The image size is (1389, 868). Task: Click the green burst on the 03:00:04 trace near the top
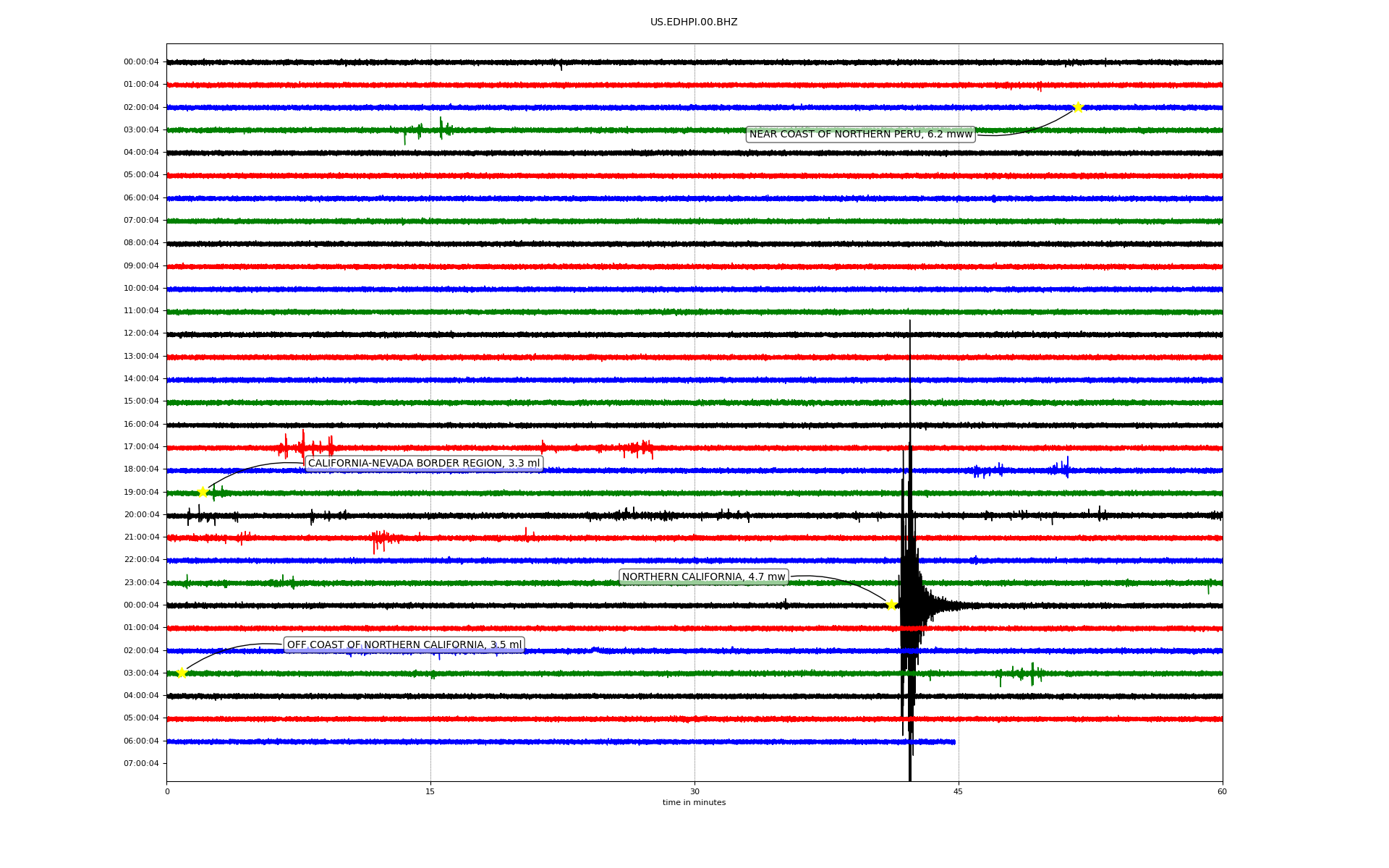(x=441, y=129)
